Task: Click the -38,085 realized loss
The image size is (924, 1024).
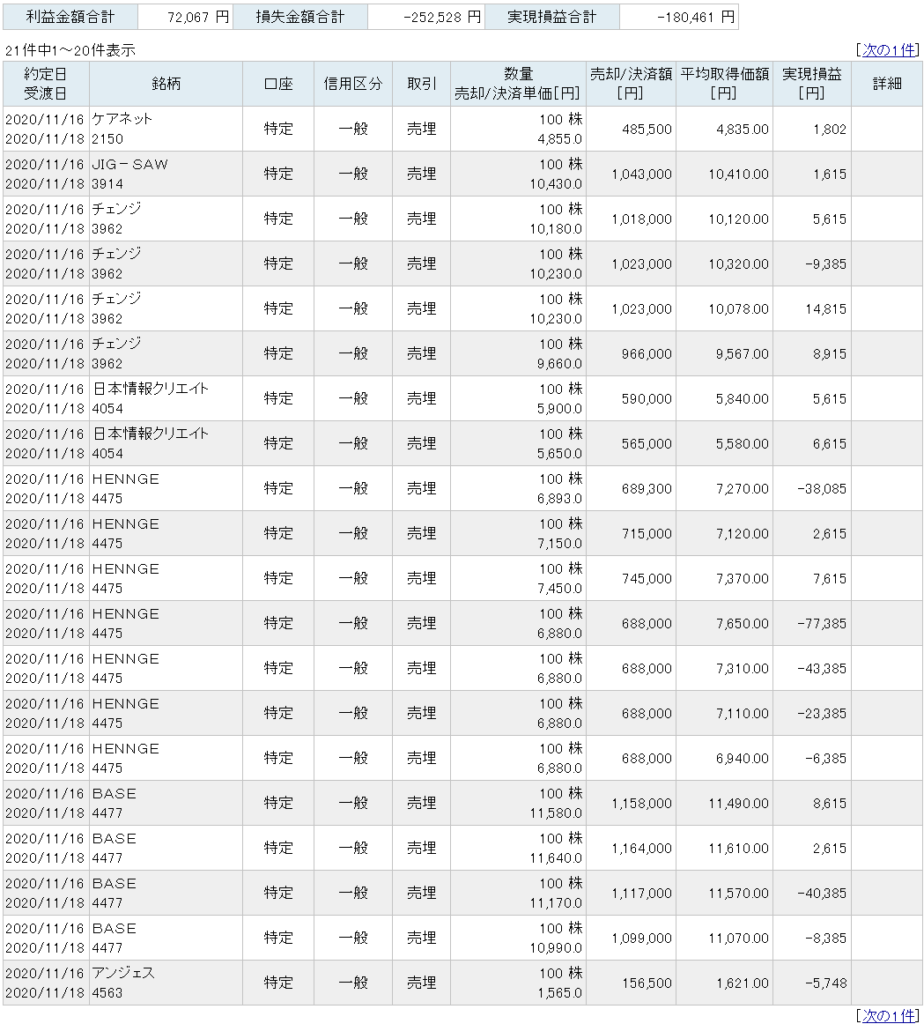Action: point(821,488)
